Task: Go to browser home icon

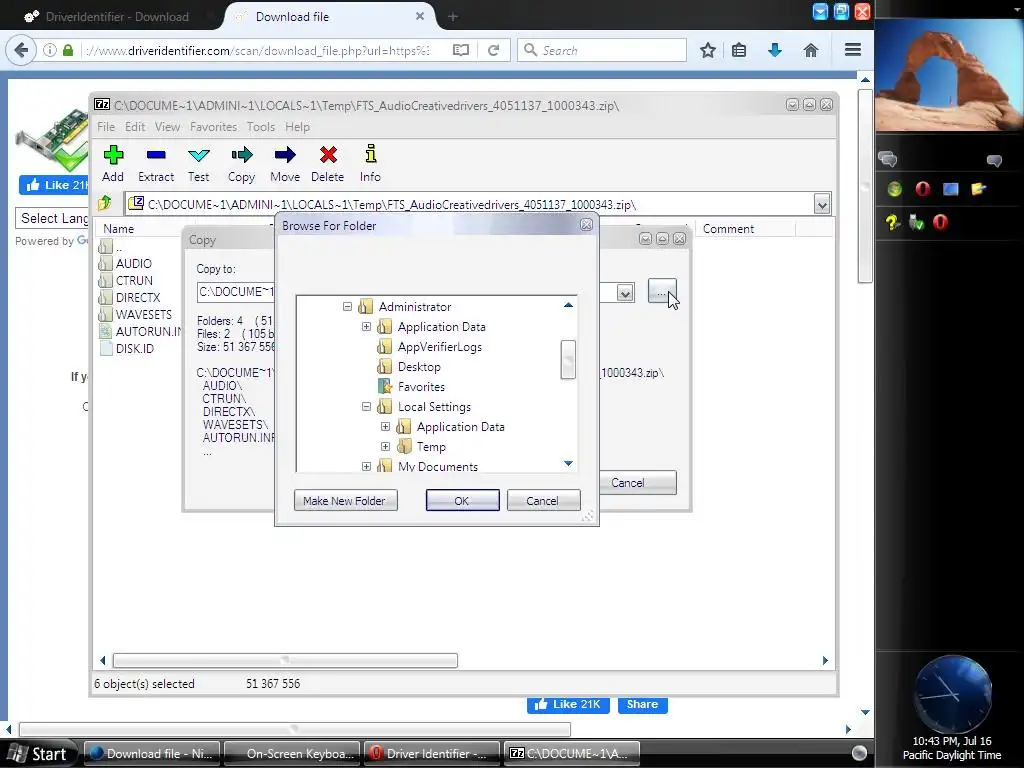Action: click(810, 50)
